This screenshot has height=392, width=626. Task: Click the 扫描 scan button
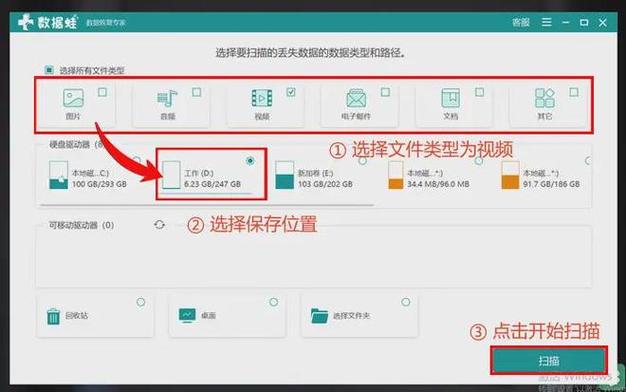[x=549, y=360]
